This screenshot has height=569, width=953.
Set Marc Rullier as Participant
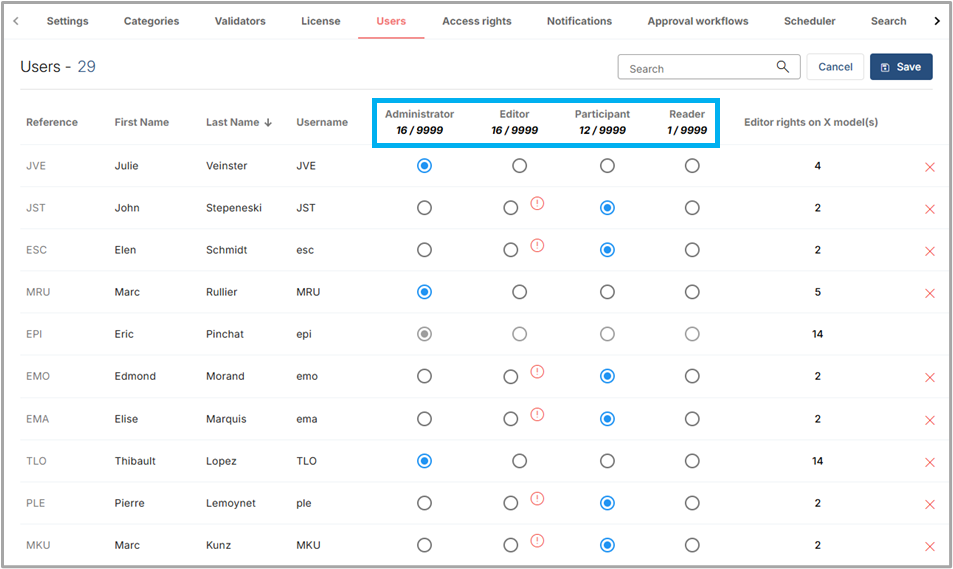pos(607,292)
